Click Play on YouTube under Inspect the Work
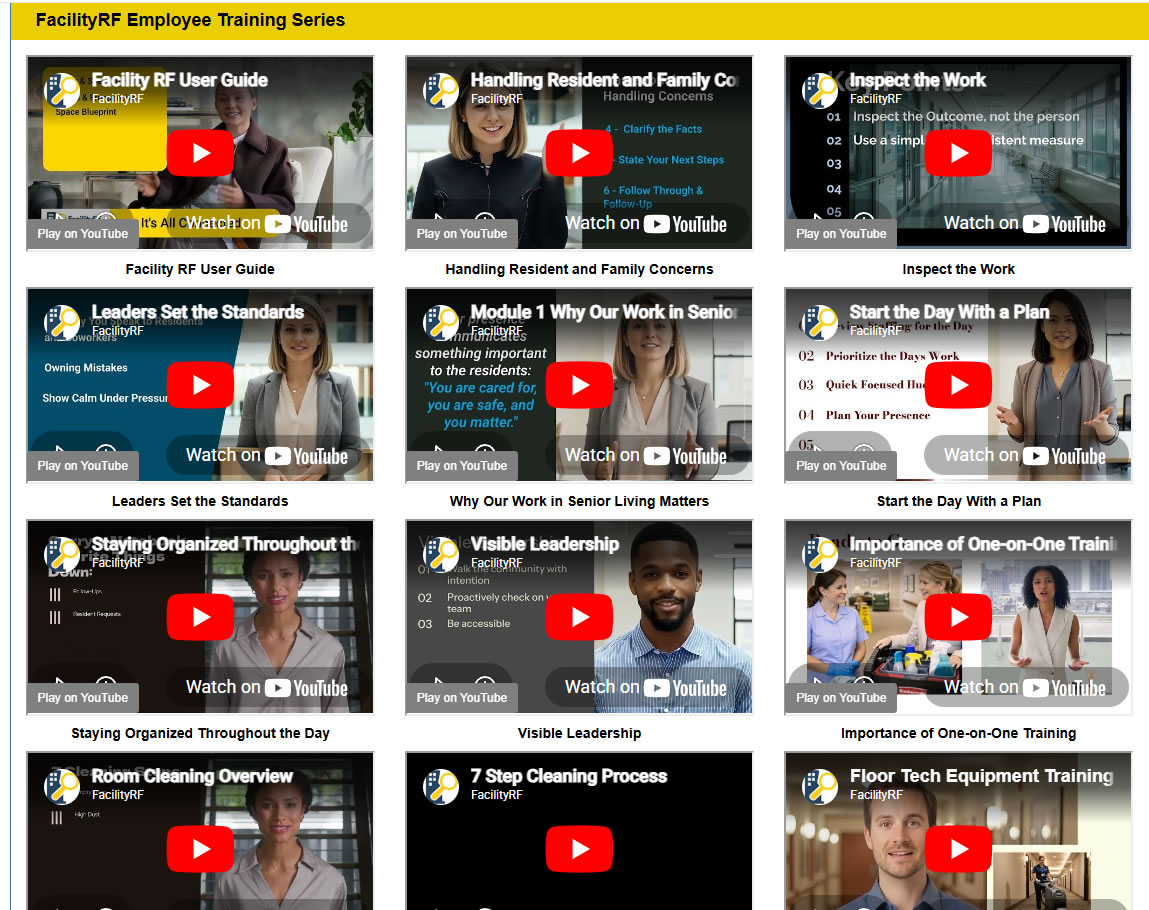 (x=841, y=234)
